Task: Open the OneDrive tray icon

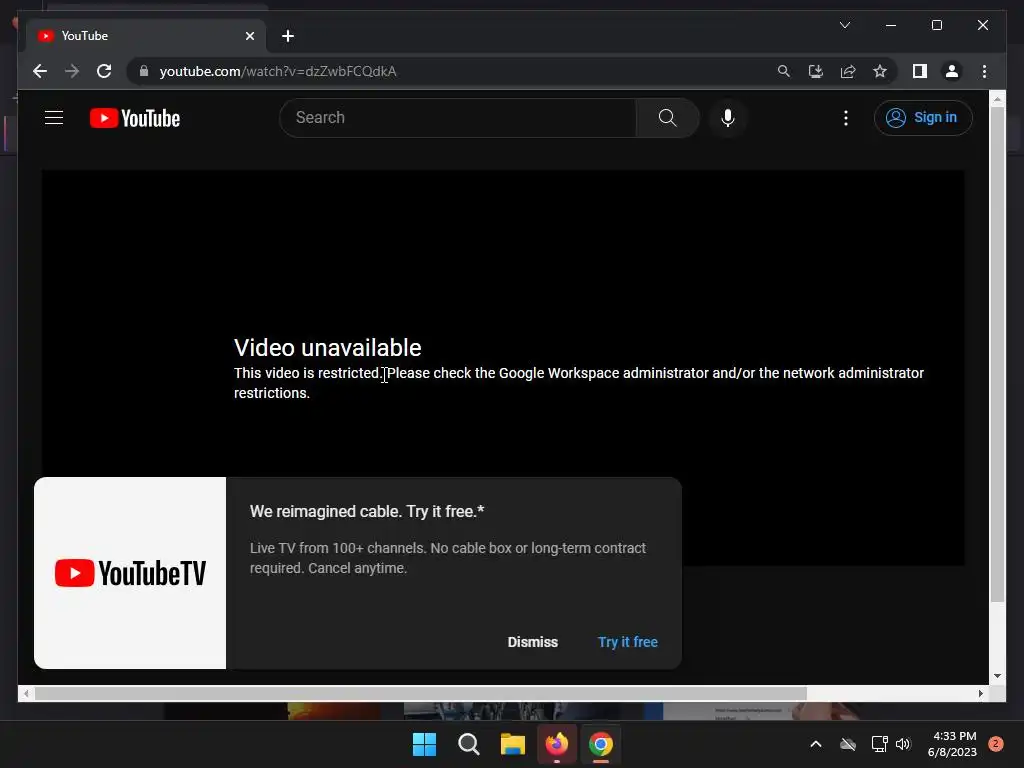Action: [x=848, y=744]
